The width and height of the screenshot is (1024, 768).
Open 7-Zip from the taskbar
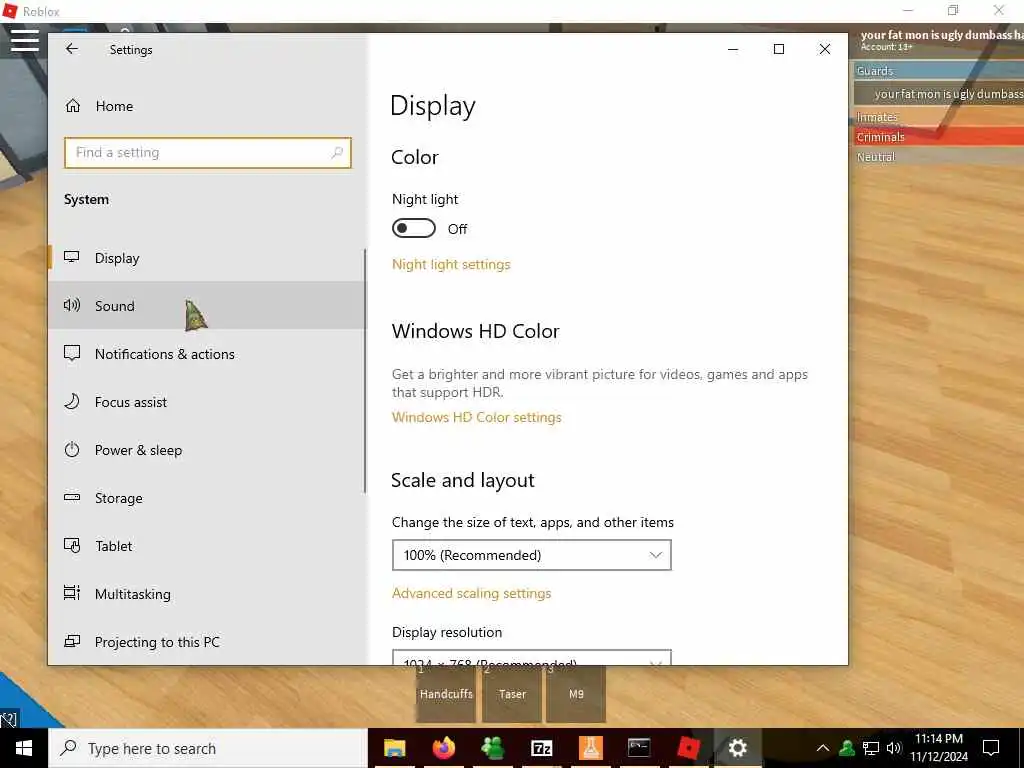541,748
